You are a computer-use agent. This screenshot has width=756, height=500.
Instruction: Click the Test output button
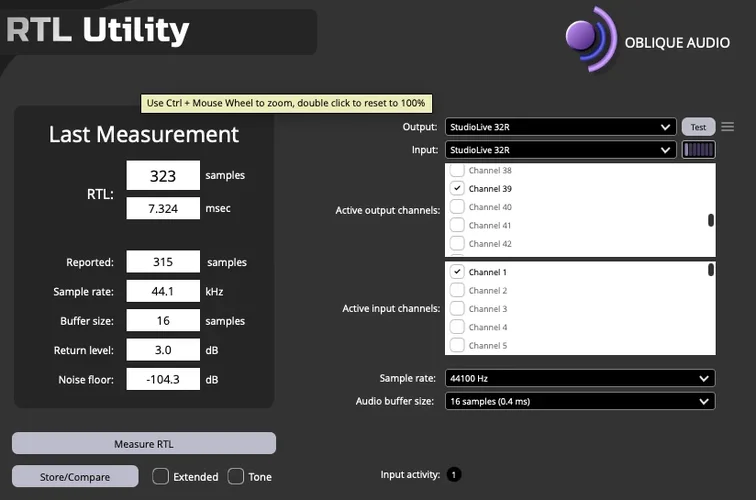[x=698, y=127]
